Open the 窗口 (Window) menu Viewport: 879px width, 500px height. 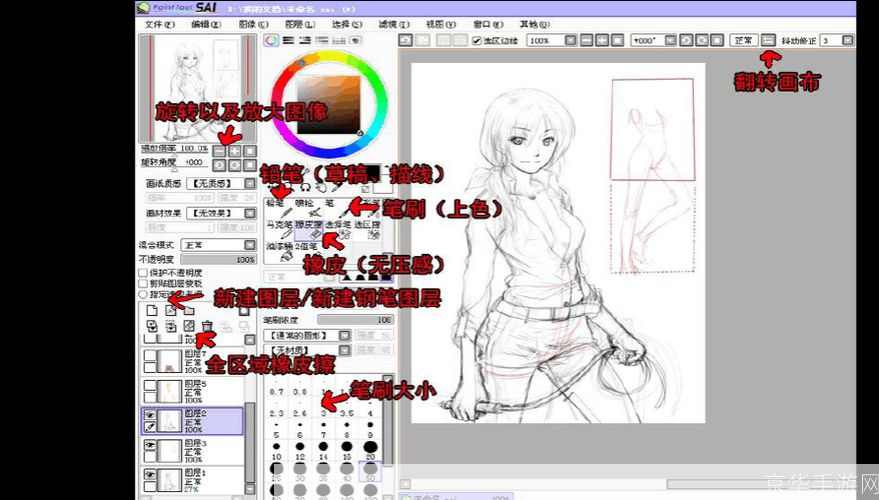tap(488, 24)
